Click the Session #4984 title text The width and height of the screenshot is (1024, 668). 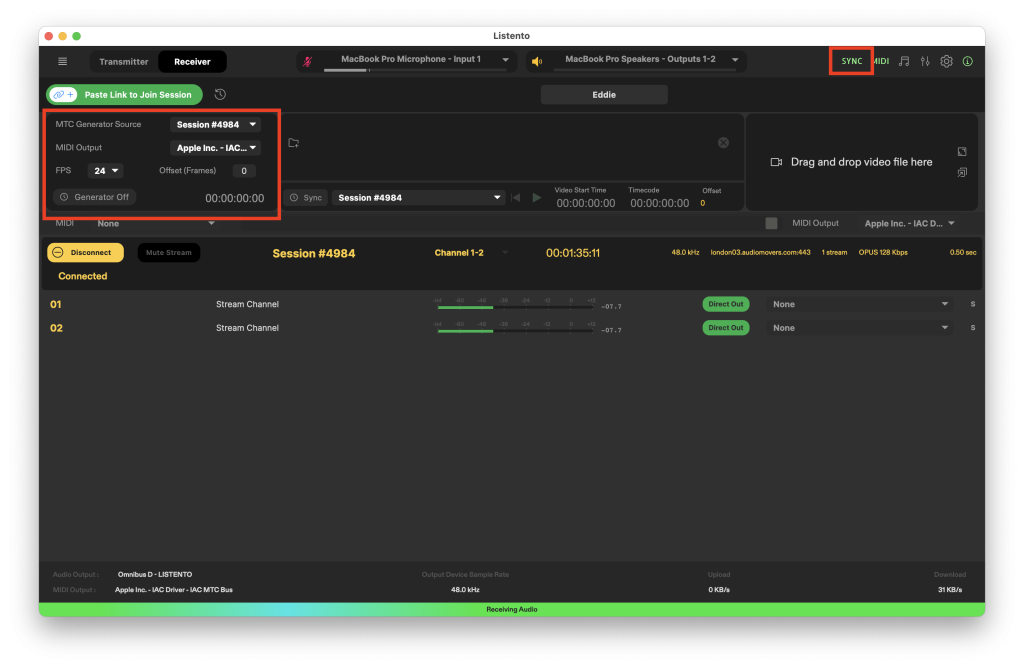313,253
